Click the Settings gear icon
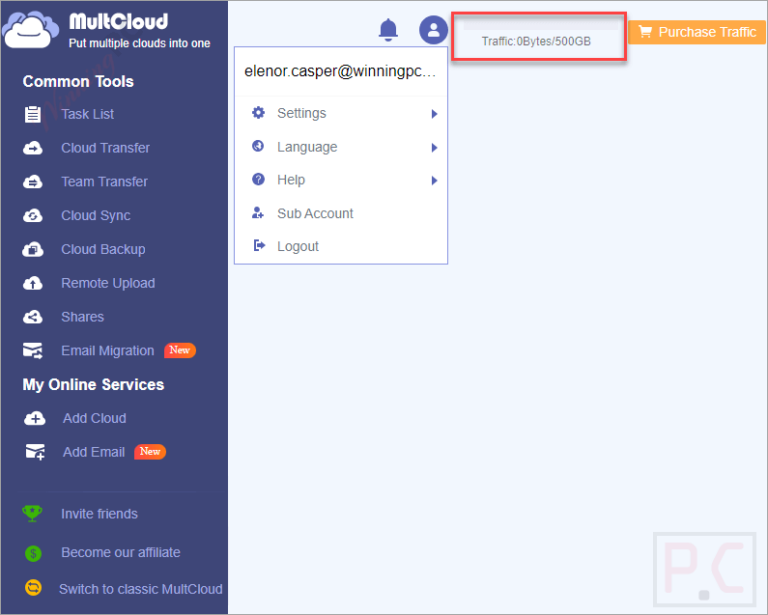 coord(258,113)
